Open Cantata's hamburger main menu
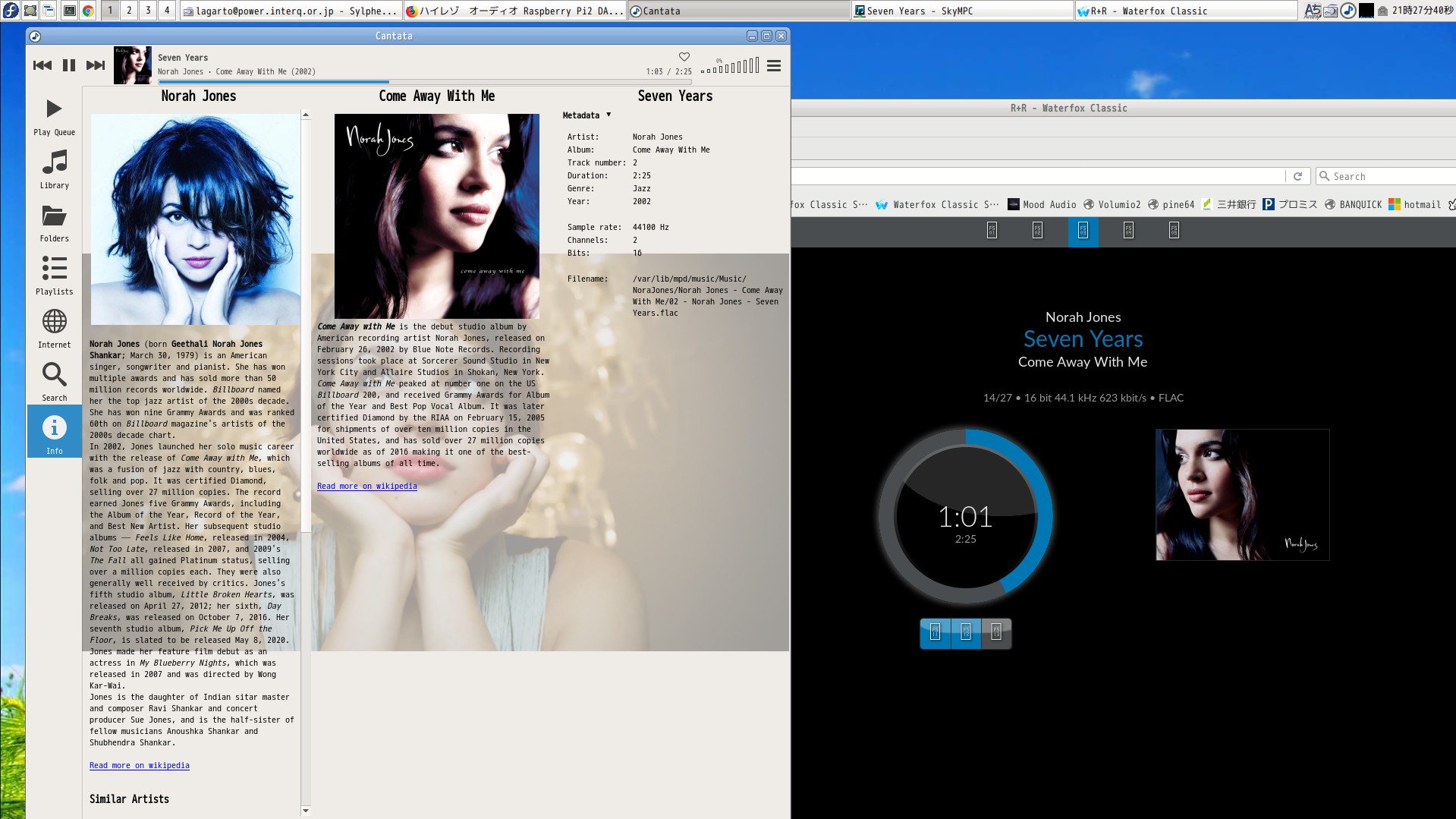The height and width of the screenshot is (819, 1456). 774,66
